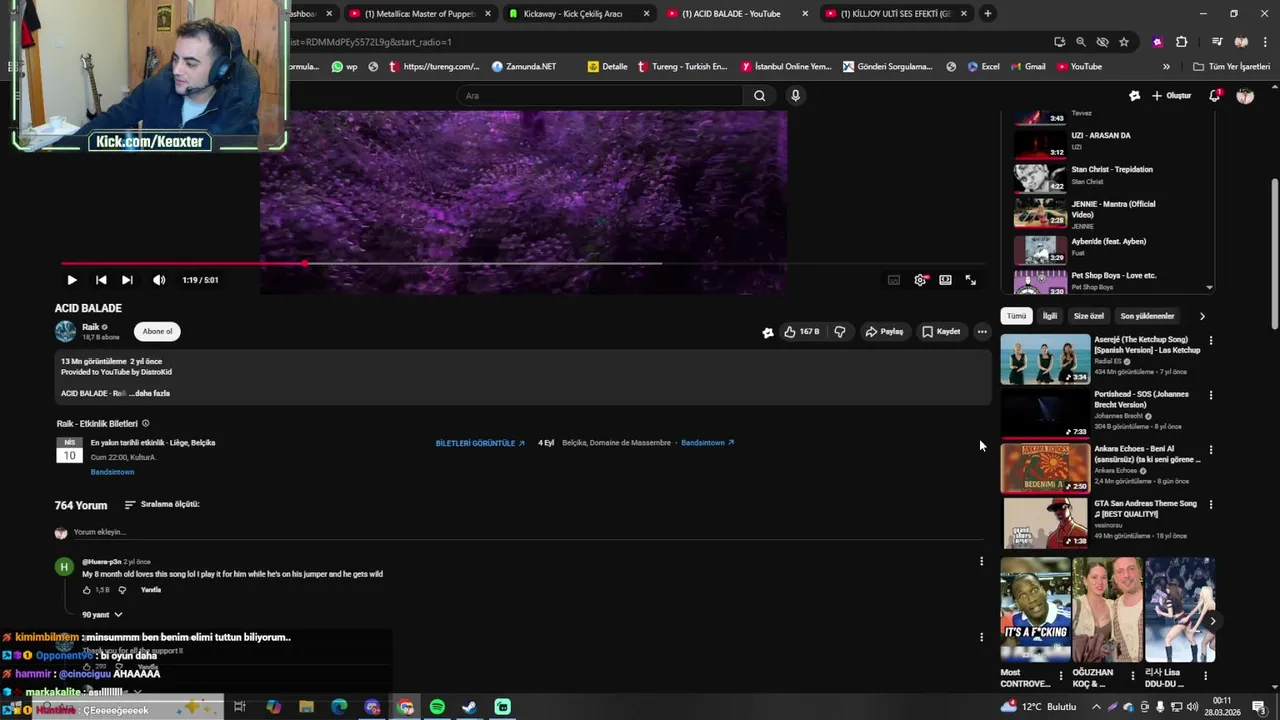Open GTA San Andreas Theme Song video
This screenshot has width=1280, height=720.
pyautogui.click(x=1045, y=523)
